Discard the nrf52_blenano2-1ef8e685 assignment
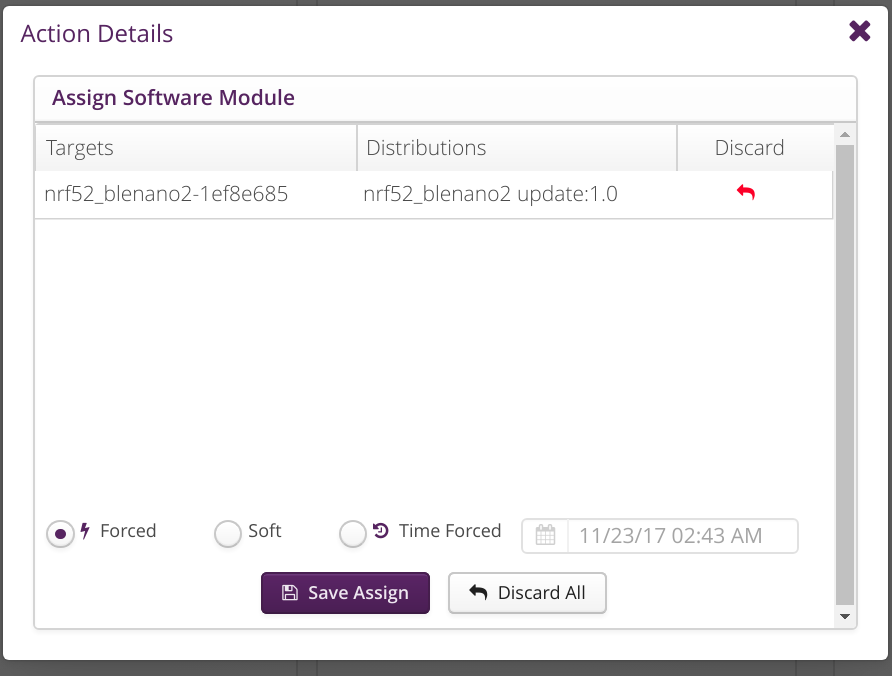Image resolution: width=892 pixels, height=676 pixels. click(x=746, y=192)
